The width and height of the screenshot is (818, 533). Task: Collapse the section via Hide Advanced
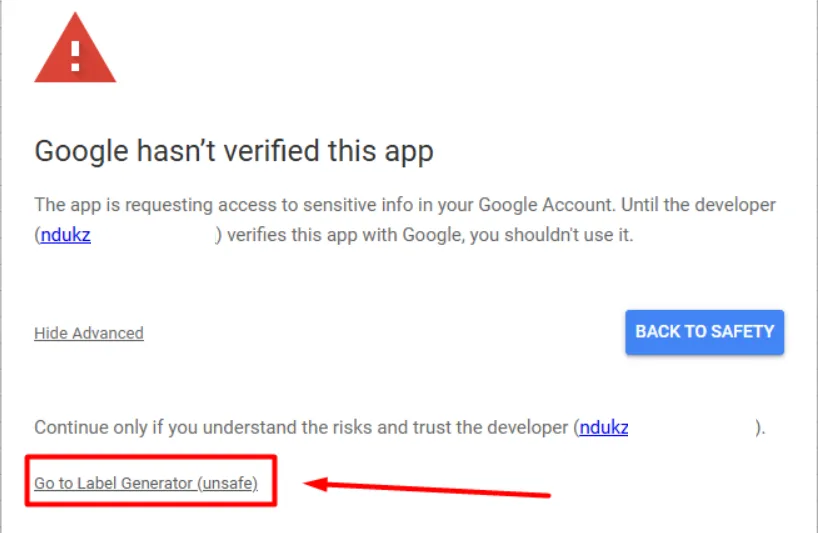point(89,333)
